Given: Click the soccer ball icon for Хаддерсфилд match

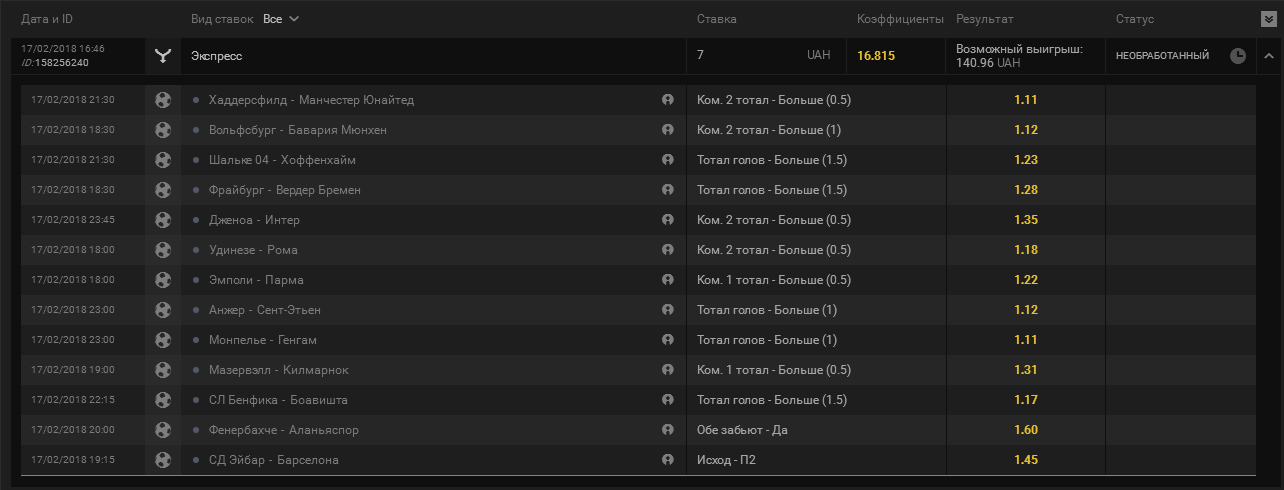Looking at the screenshot, I should (163, 100).
